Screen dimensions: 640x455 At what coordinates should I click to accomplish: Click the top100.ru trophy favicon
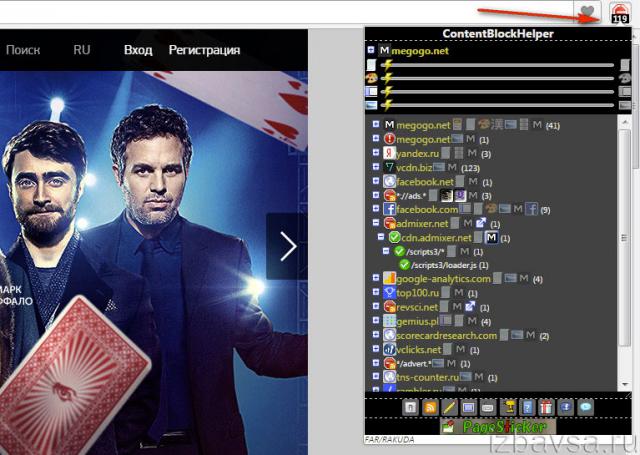coord(390,292)
